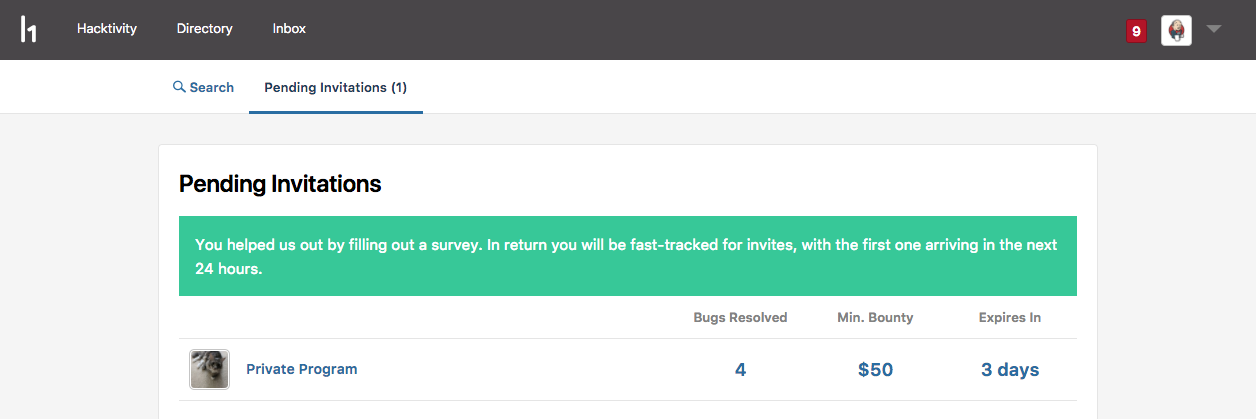Viewport: 1256px width, 419px height.
Task: Click the Pending Invitations page heading
Action: point(280,184)
